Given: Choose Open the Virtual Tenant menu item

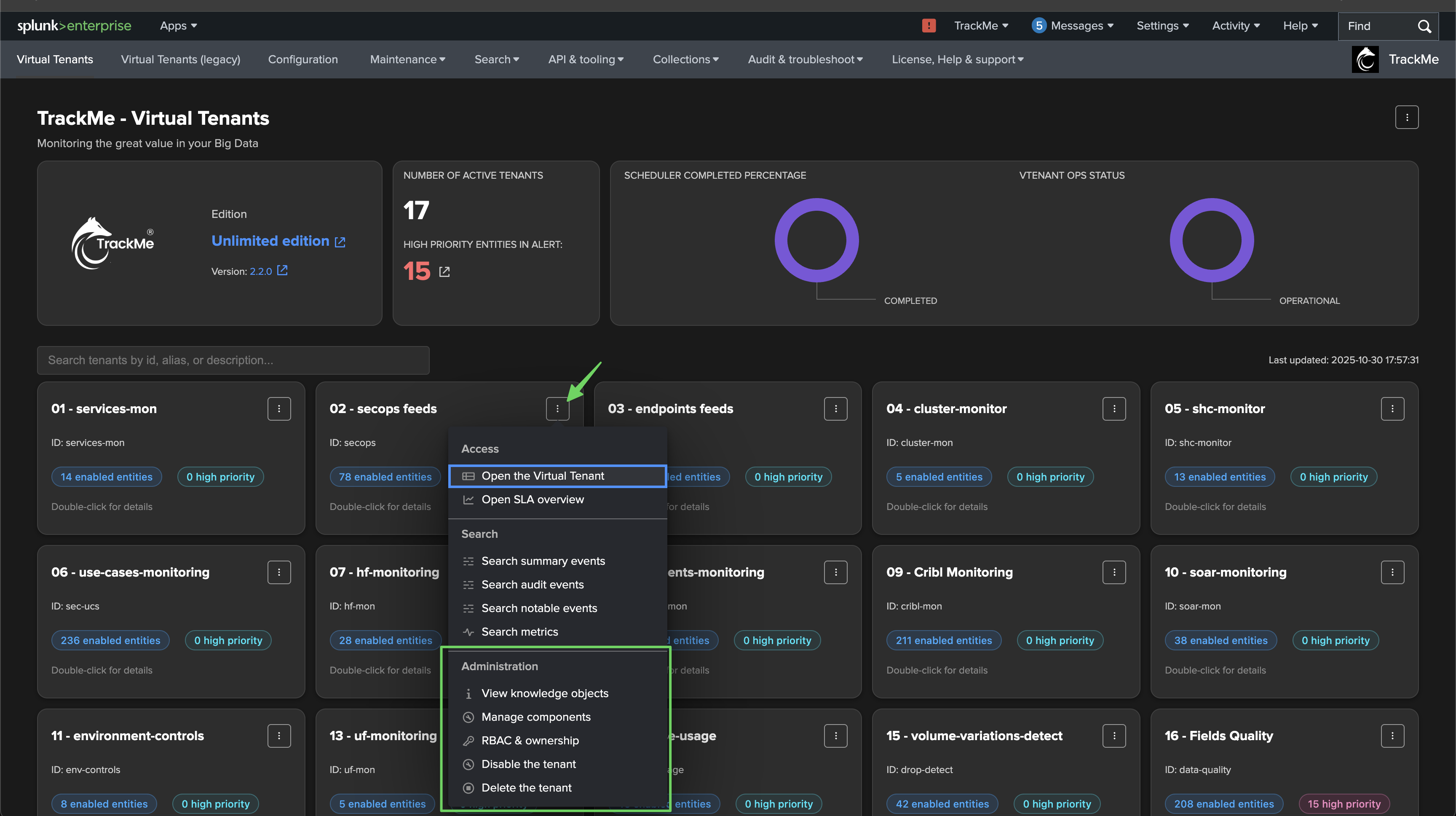Looking at the screenshot, I should [x=542, y=476].
